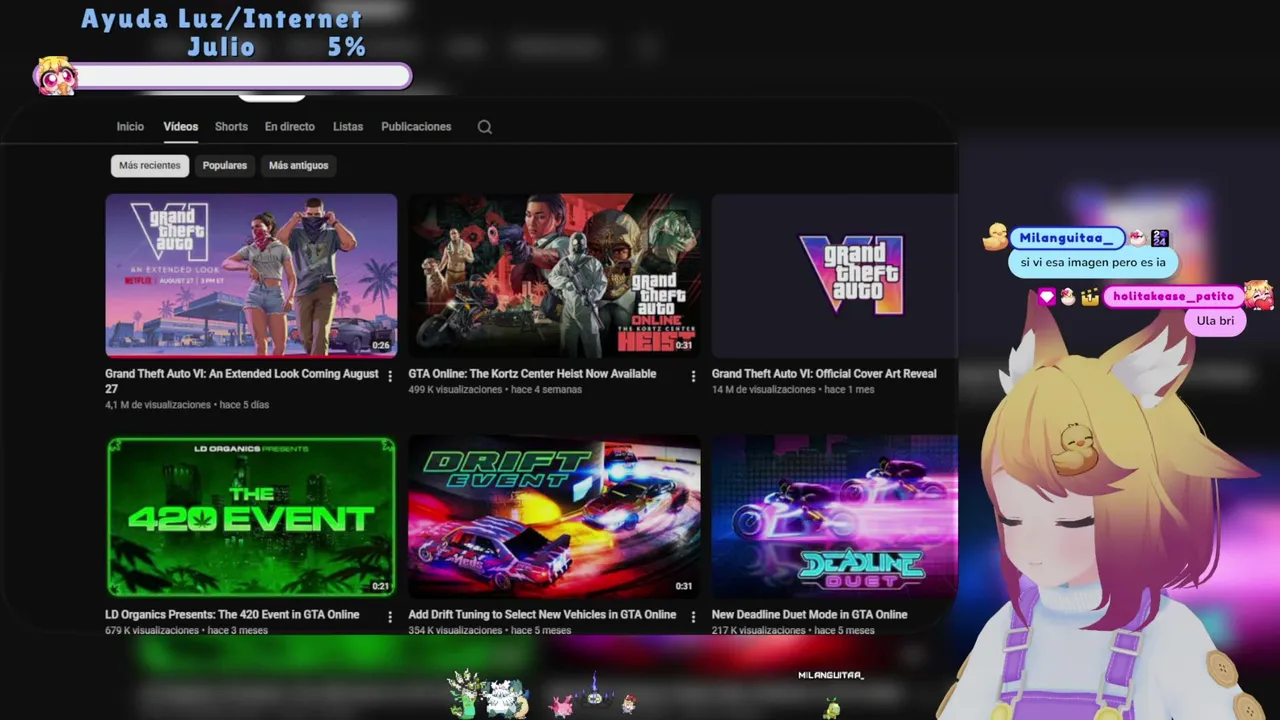
Task: Click the mascot icon on the donation goal bar
Action: pyautogui.click(x=55, y=76)
